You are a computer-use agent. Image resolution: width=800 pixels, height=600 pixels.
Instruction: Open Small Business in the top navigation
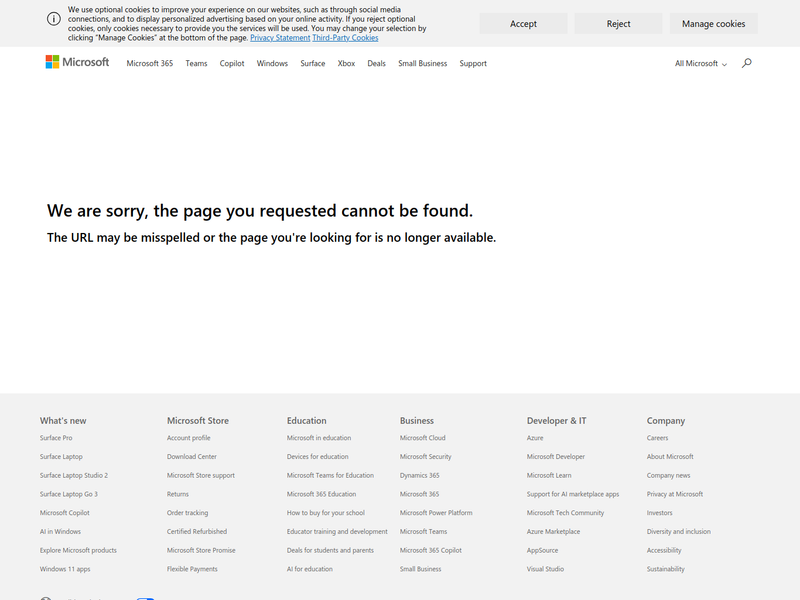[422, 63]
